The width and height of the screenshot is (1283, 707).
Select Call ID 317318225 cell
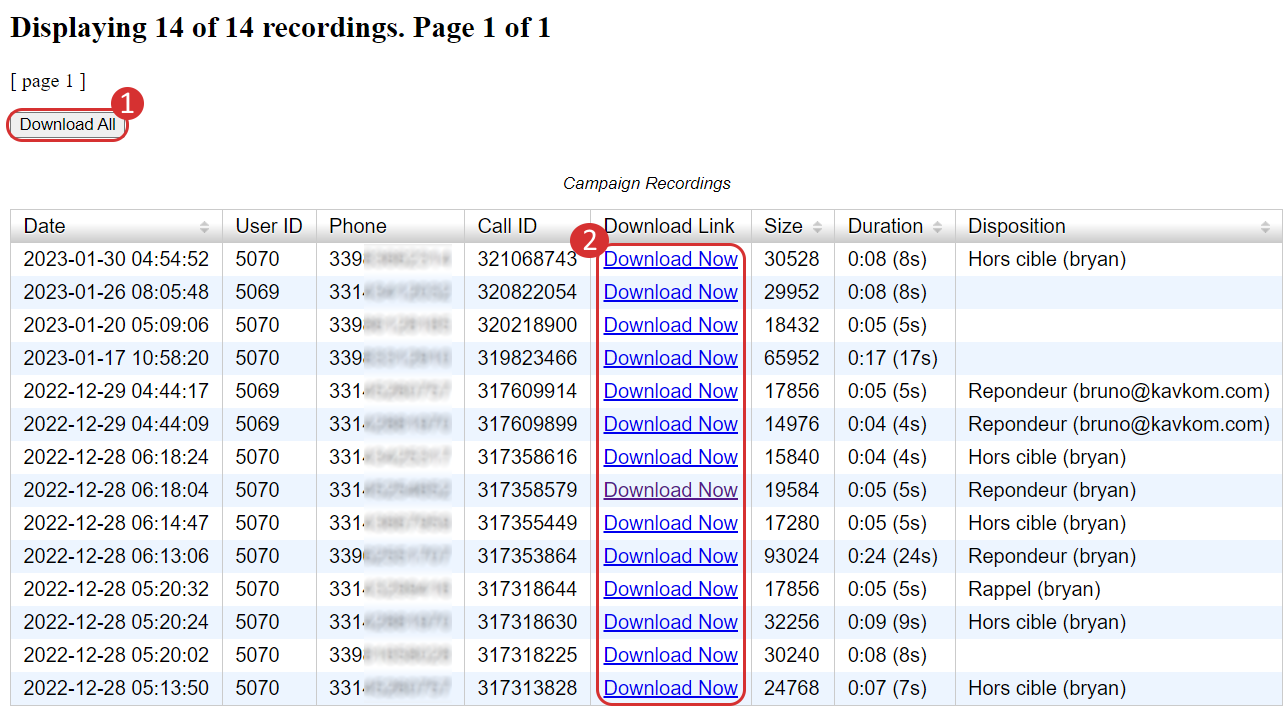(527, 655)
